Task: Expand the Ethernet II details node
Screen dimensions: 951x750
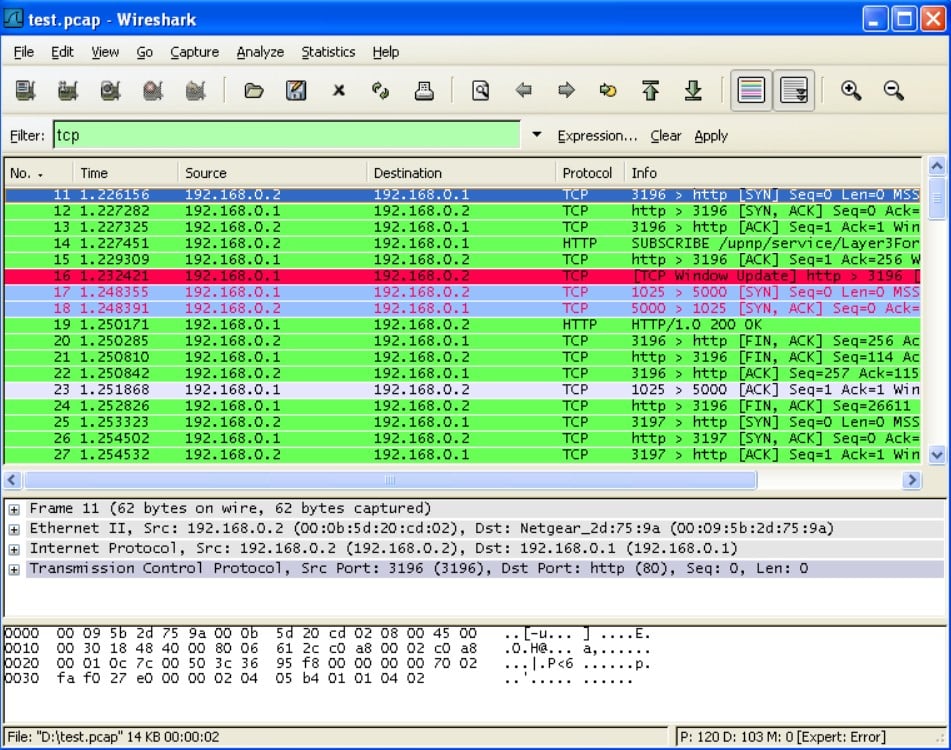Action: (14, 529)
